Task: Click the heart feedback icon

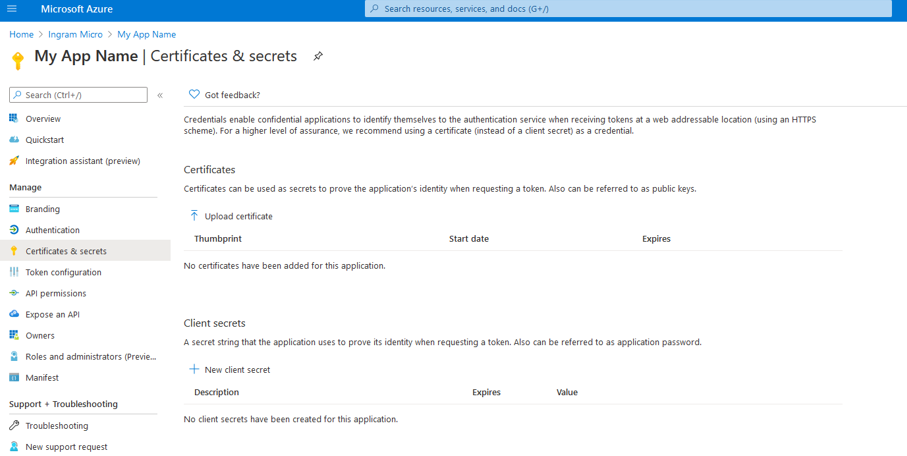Action: 194,94
